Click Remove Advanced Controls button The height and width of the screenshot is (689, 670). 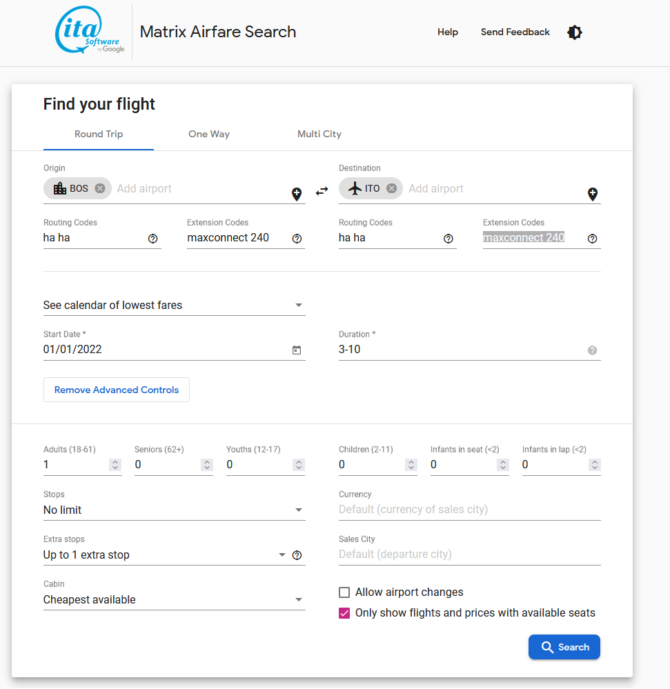tap(116, 390)
